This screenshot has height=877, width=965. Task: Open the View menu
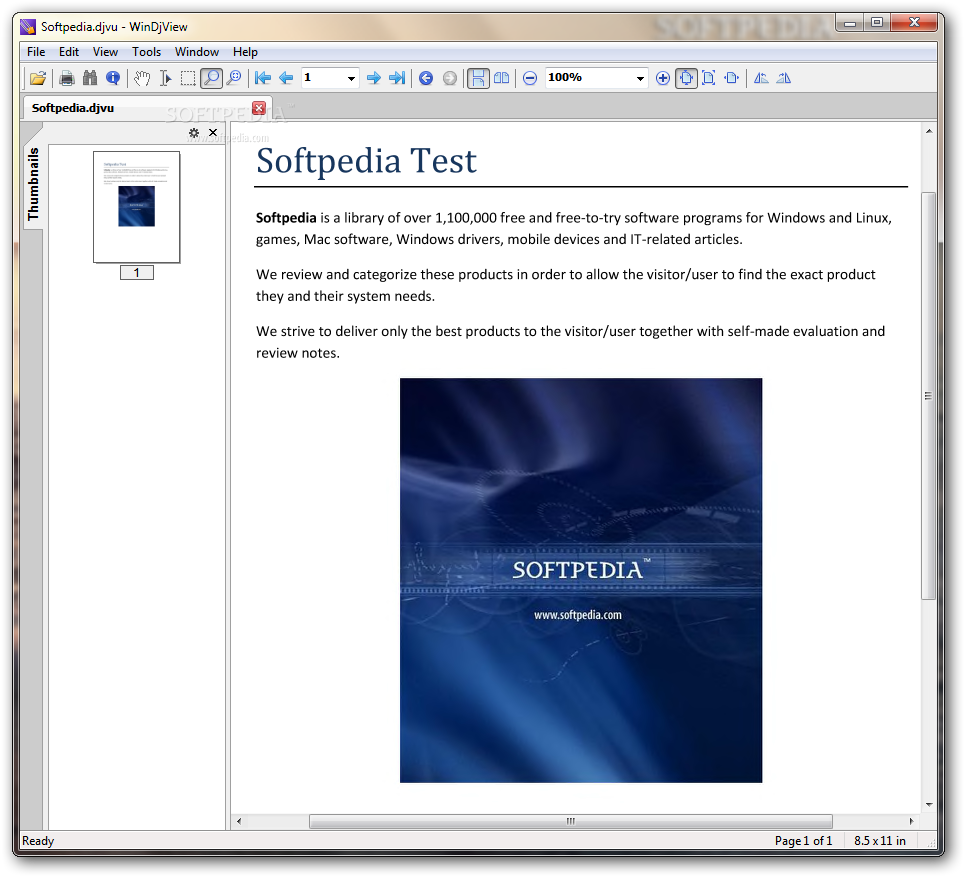pos(105,52)
